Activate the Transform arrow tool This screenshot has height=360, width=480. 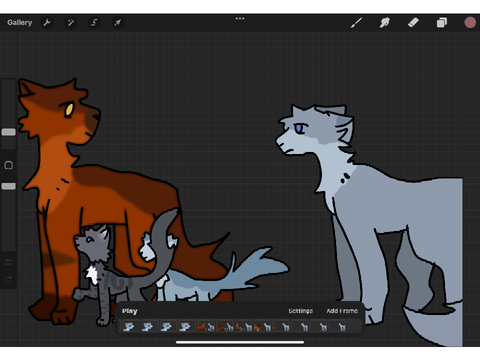point(117,23)
